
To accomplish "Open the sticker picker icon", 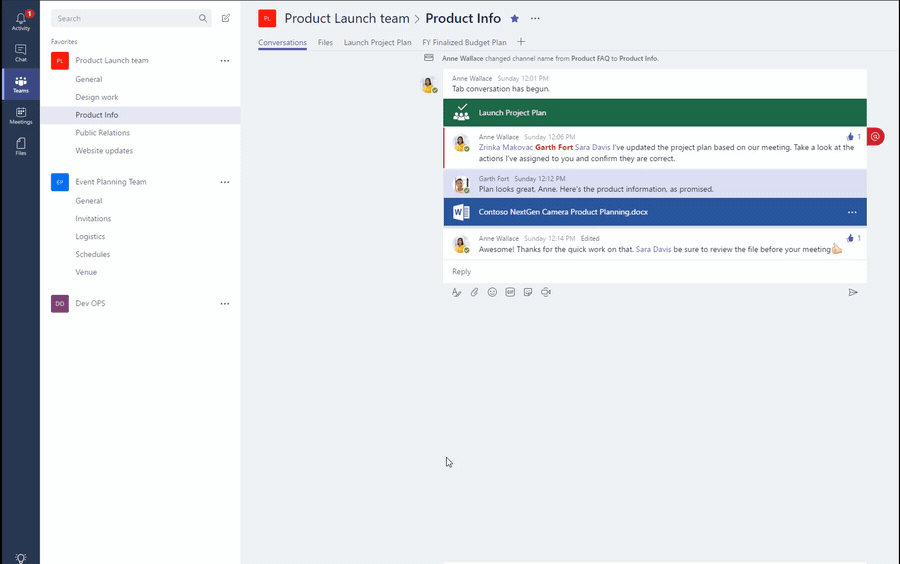I will [x=527, y=292].
